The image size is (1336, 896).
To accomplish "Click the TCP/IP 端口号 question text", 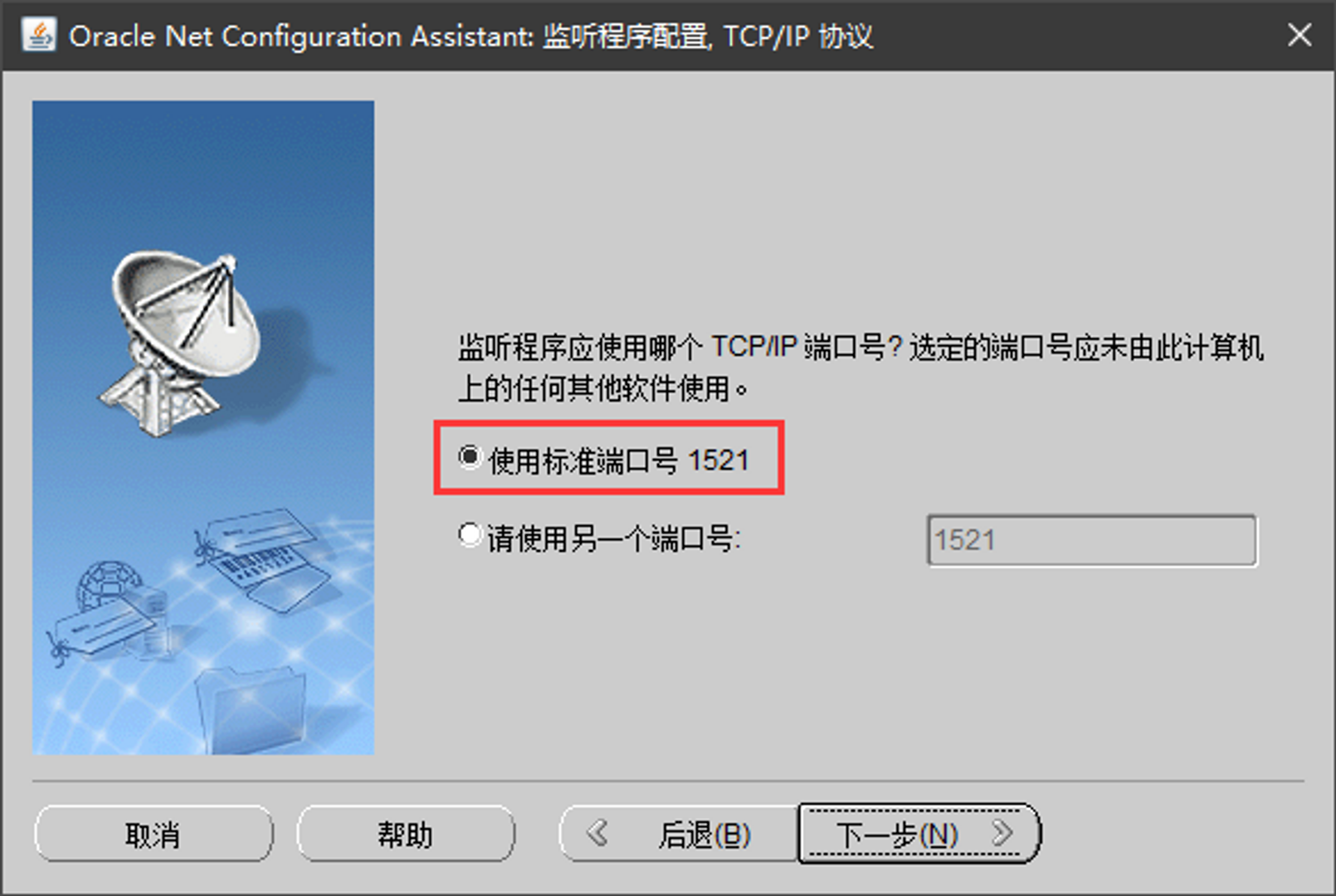I will (861, 368).
